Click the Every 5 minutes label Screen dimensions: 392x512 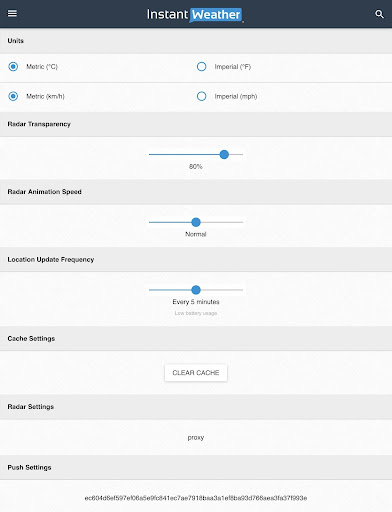[196, 302]
